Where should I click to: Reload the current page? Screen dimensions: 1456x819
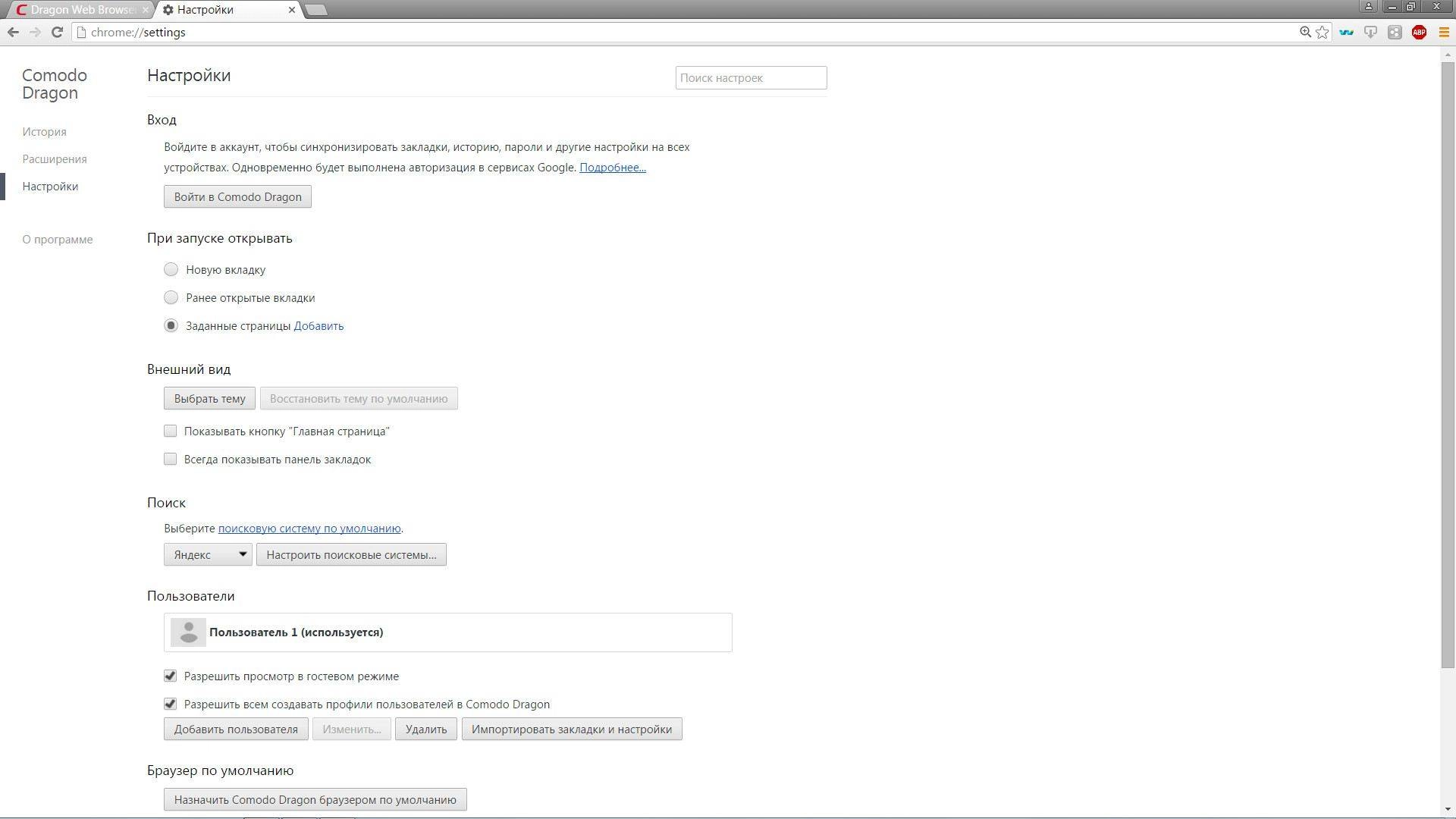(x=57, y=32)
